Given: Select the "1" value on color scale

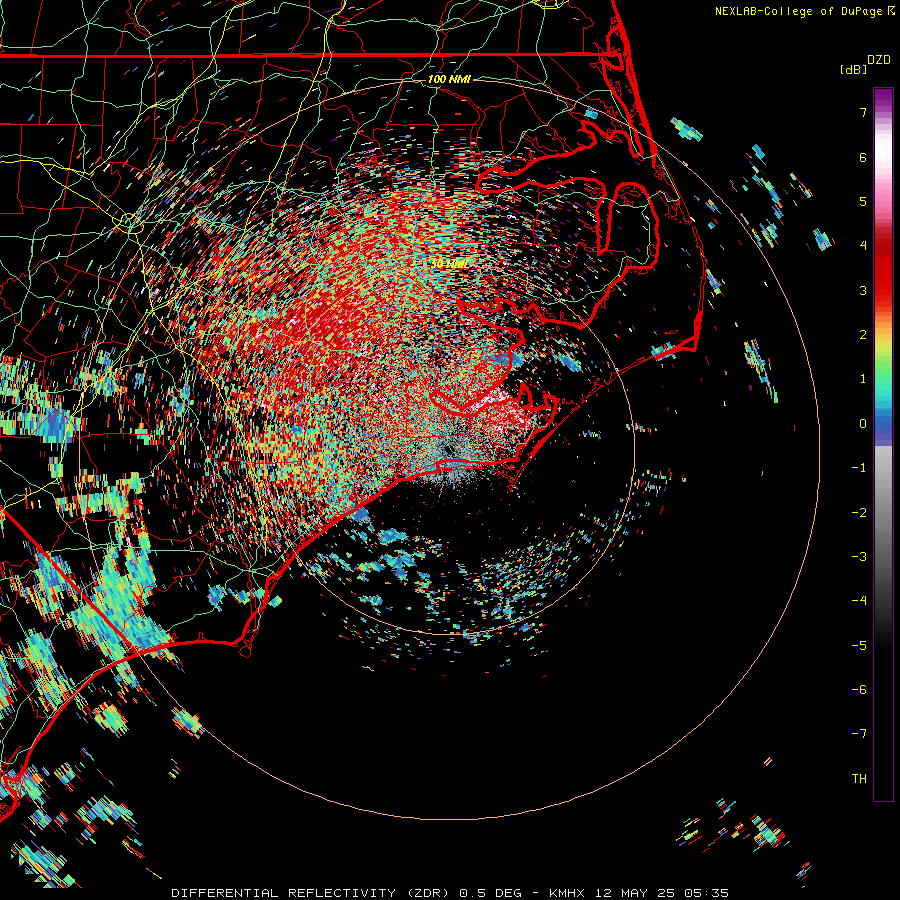Looking at the screenshot, I should pyautogui.click(x=863, y=379).
